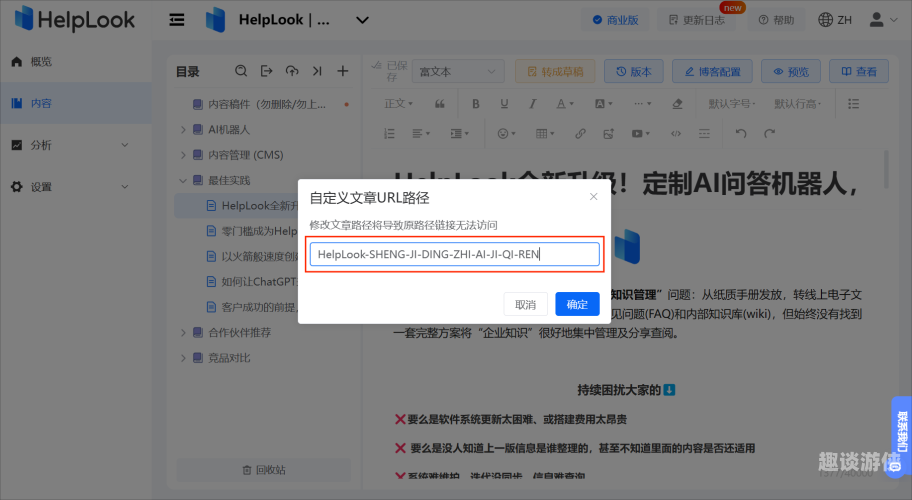Click the 商业版 badge

click(615, 20)
